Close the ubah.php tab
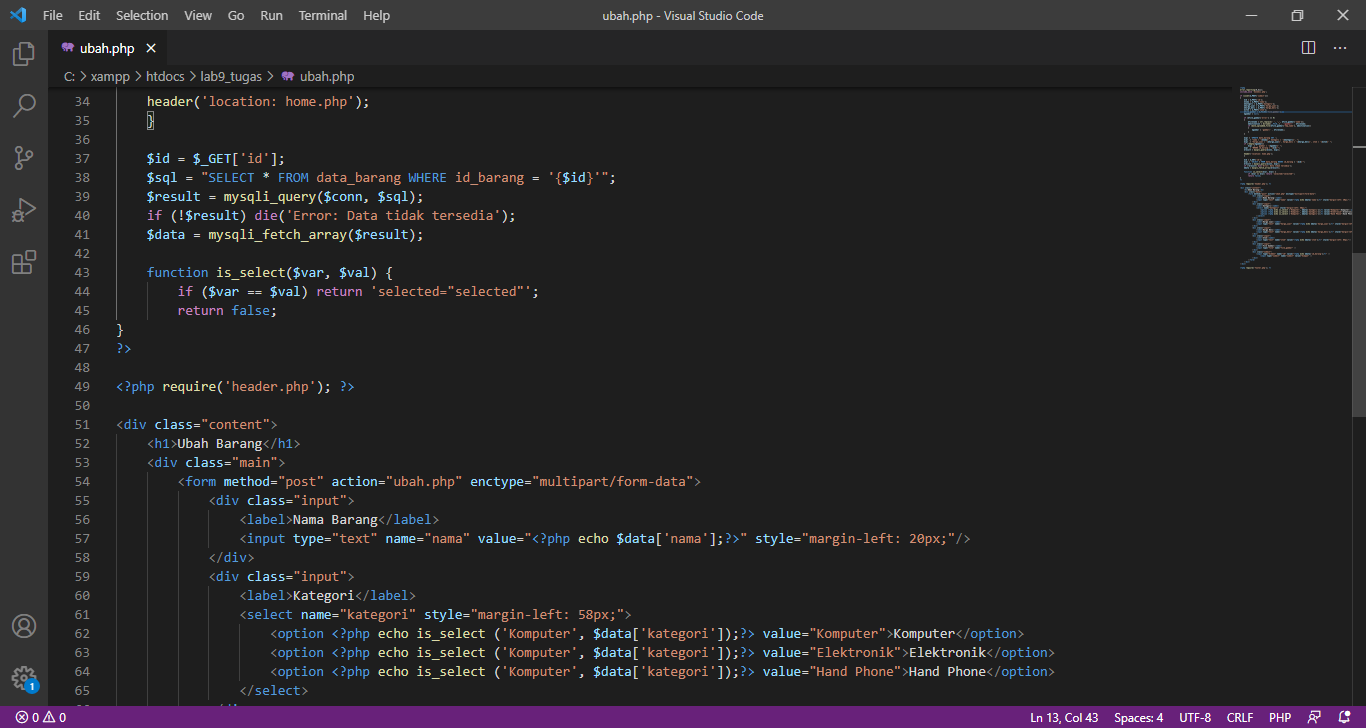Viewport: 1366px width, 728px height. point(151,48)
